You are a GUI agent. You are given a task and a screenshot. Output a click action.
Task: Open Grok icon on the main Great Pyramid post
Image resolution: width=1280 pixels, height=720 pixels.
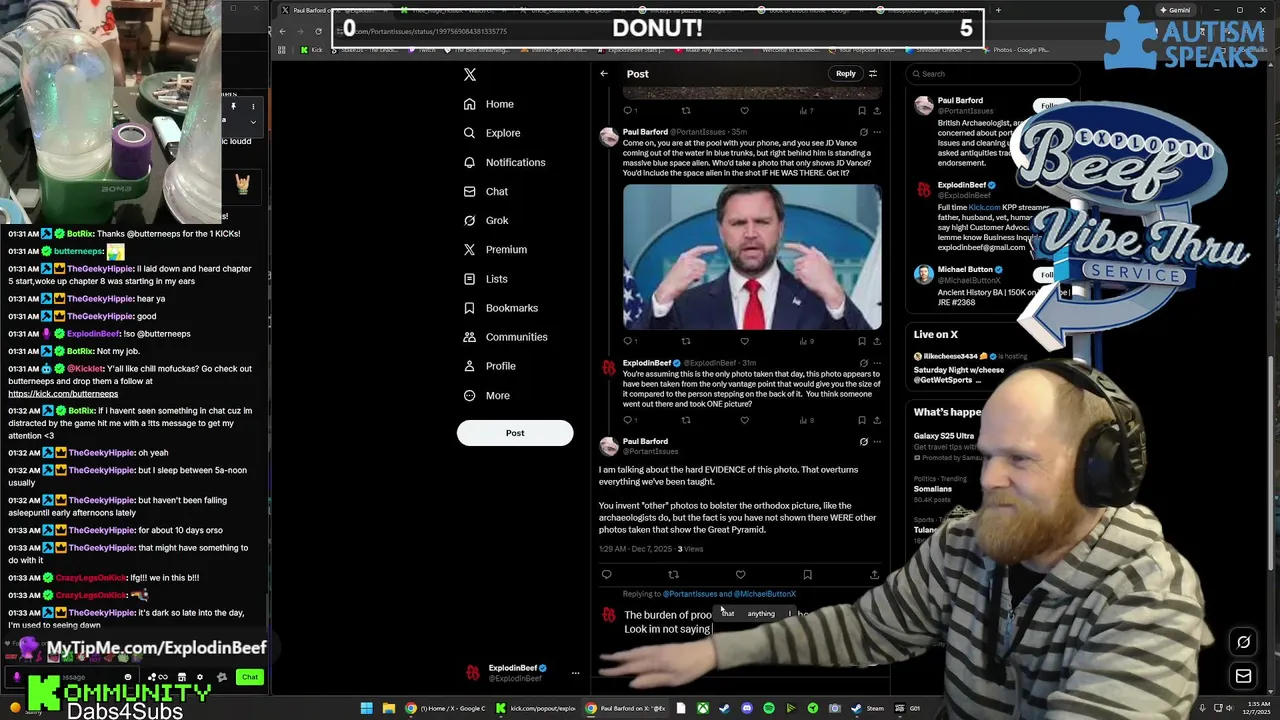coord(864,441)
